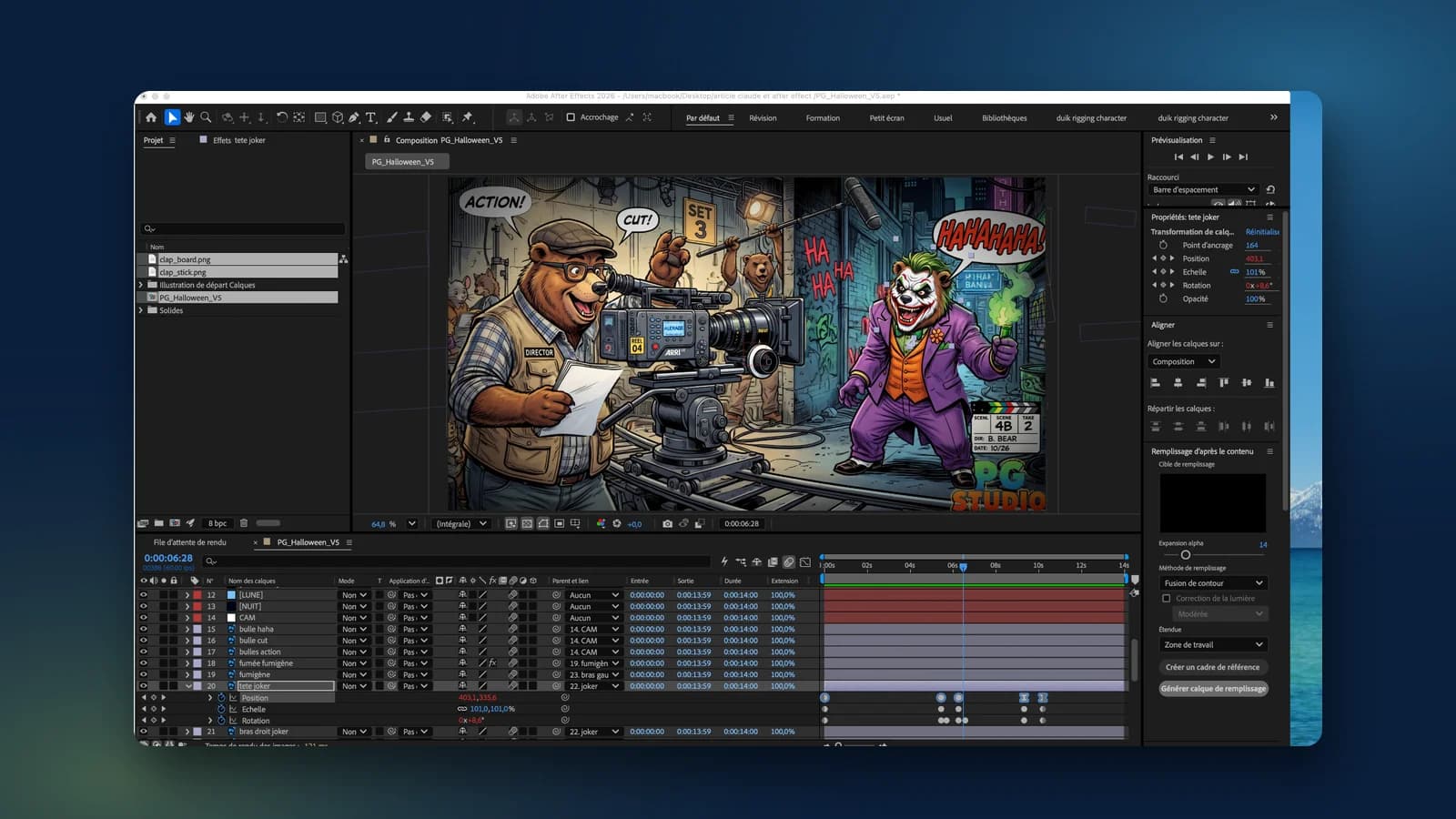The image size is (1456, 819).
Task: Select the Rectangle shape tool
Action: (320, 117)
